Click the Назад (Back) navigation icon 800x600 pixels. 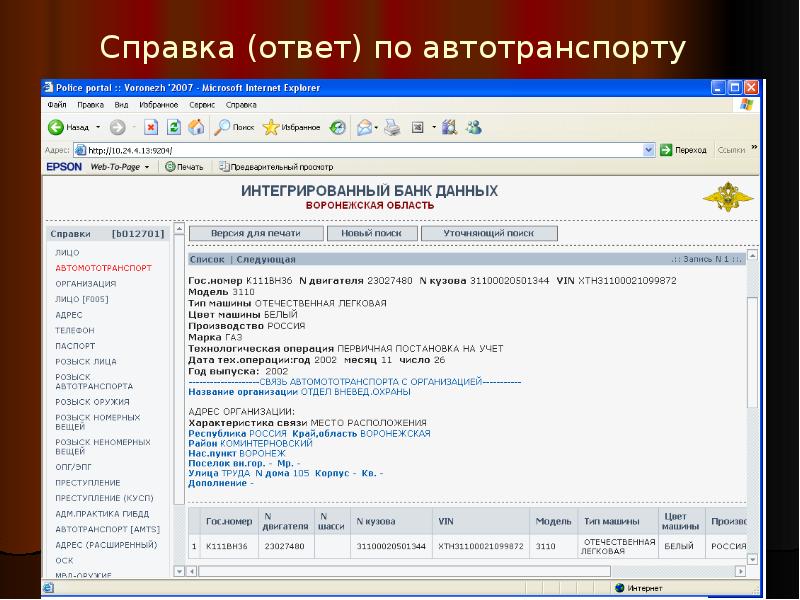click(57, 127)
